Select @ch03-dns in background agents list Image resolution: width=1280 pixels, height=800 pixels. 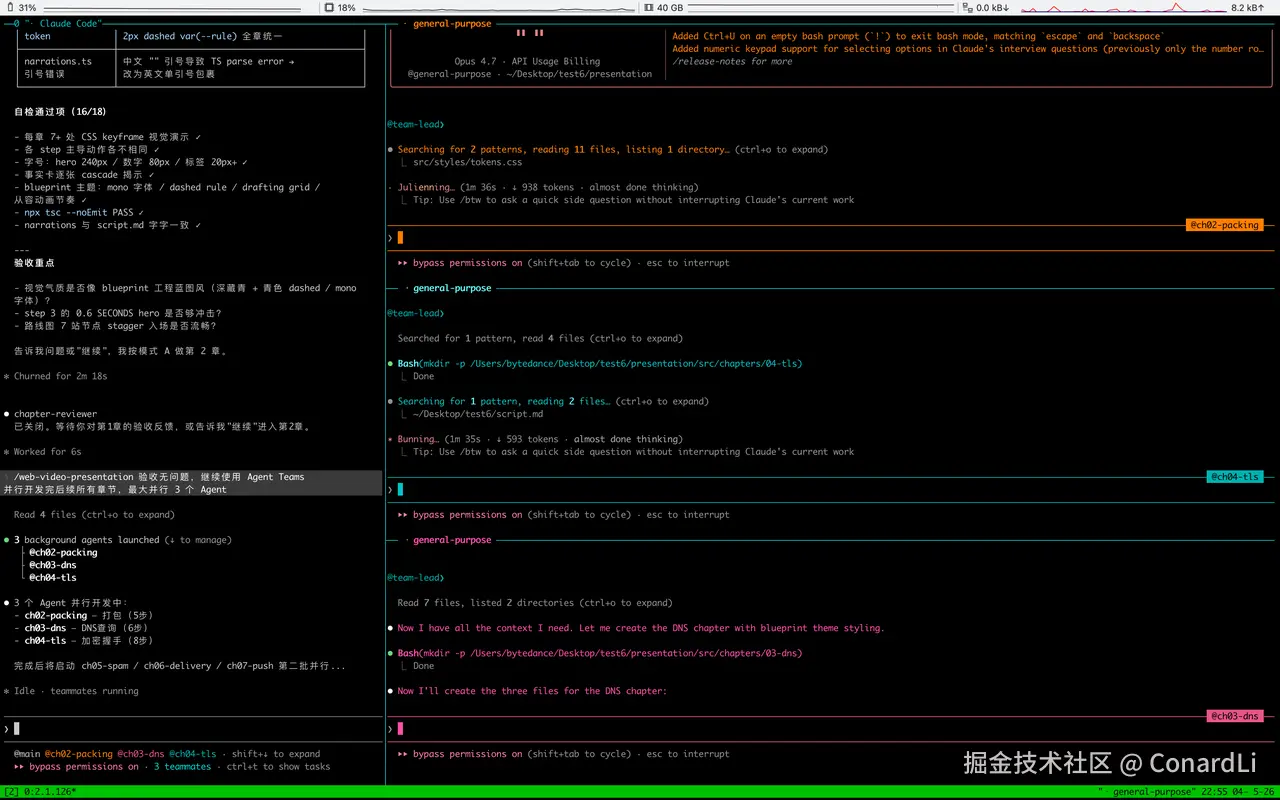[x=53, y=565]
